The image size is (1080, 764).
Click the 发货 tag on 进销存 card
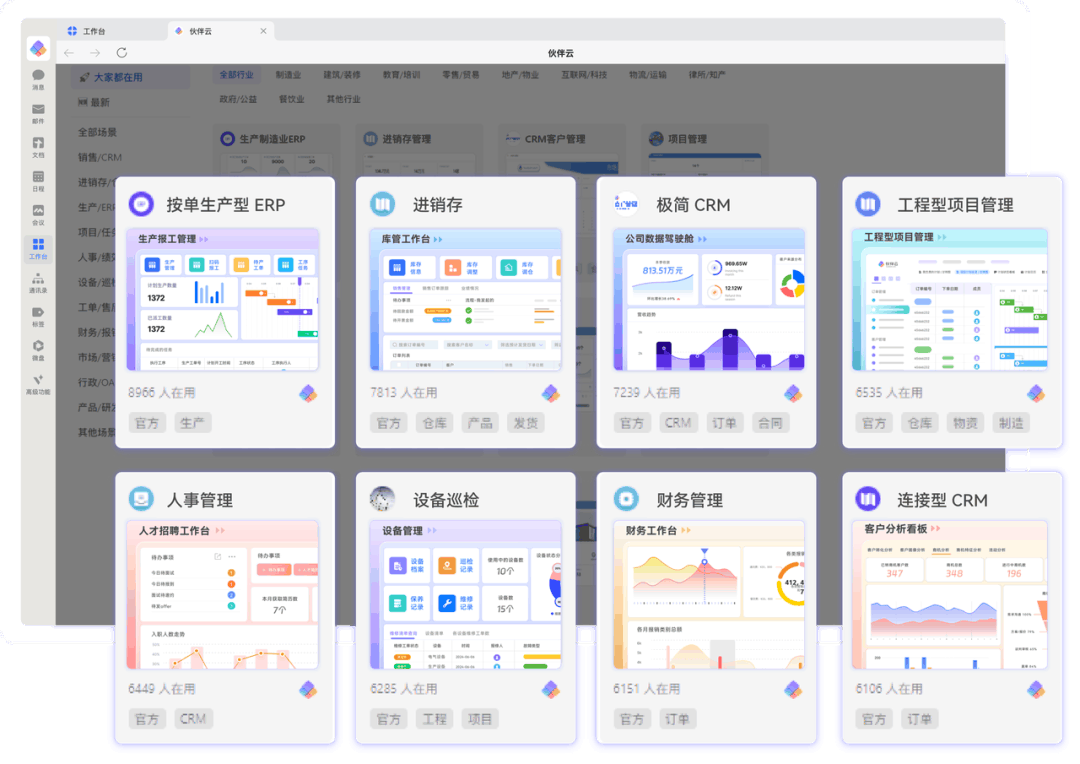point(526,423)
